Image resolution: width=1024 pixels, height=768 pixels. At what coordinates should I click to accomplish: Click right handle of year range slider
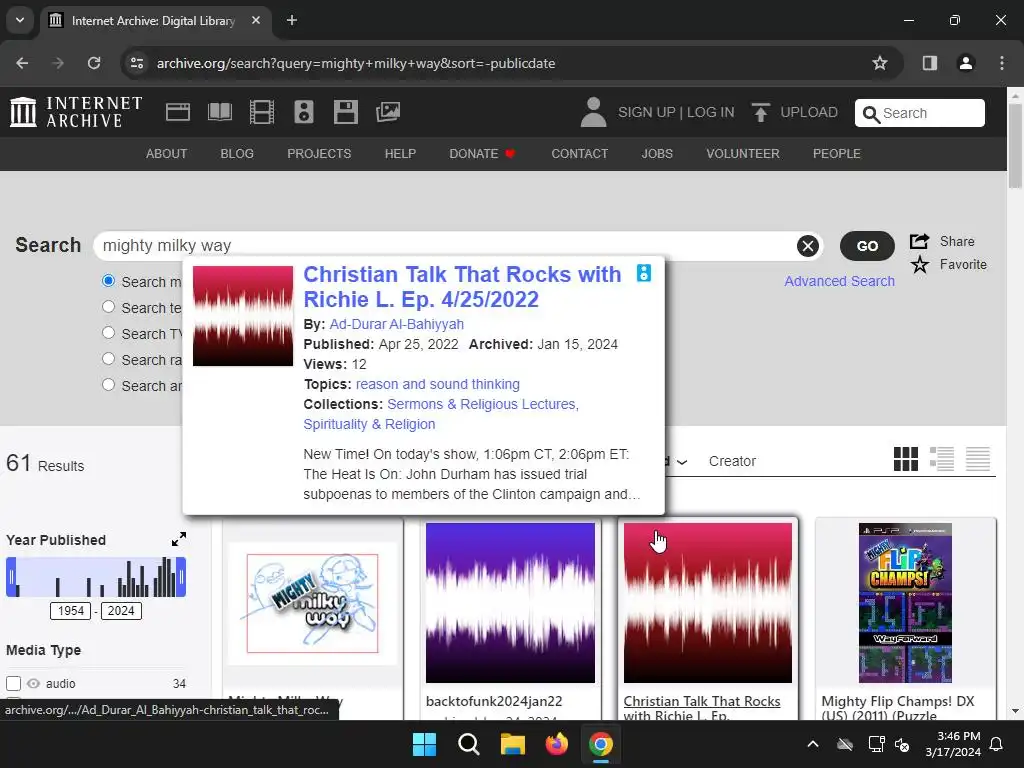181,577
